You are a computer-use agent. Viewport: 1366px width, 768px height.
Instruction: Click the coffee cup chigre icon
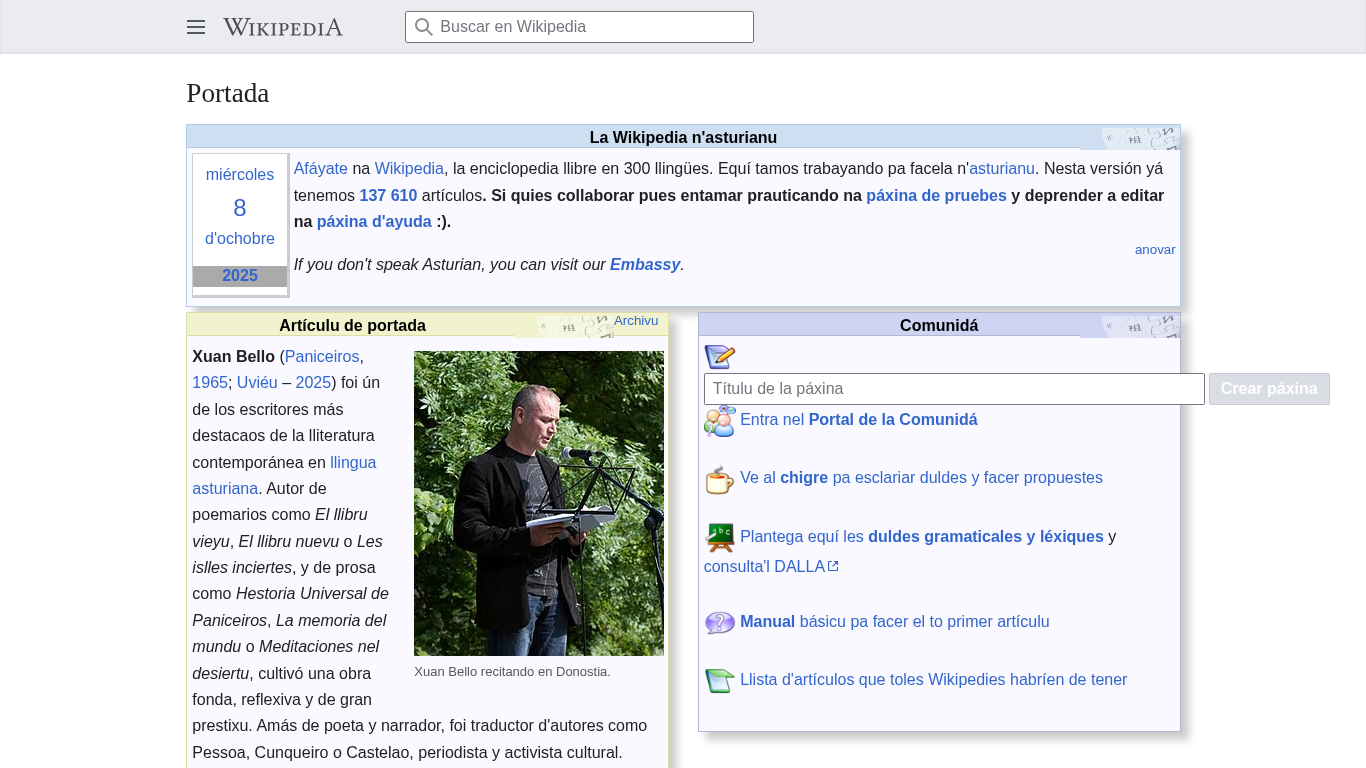[x=719, y=479]
